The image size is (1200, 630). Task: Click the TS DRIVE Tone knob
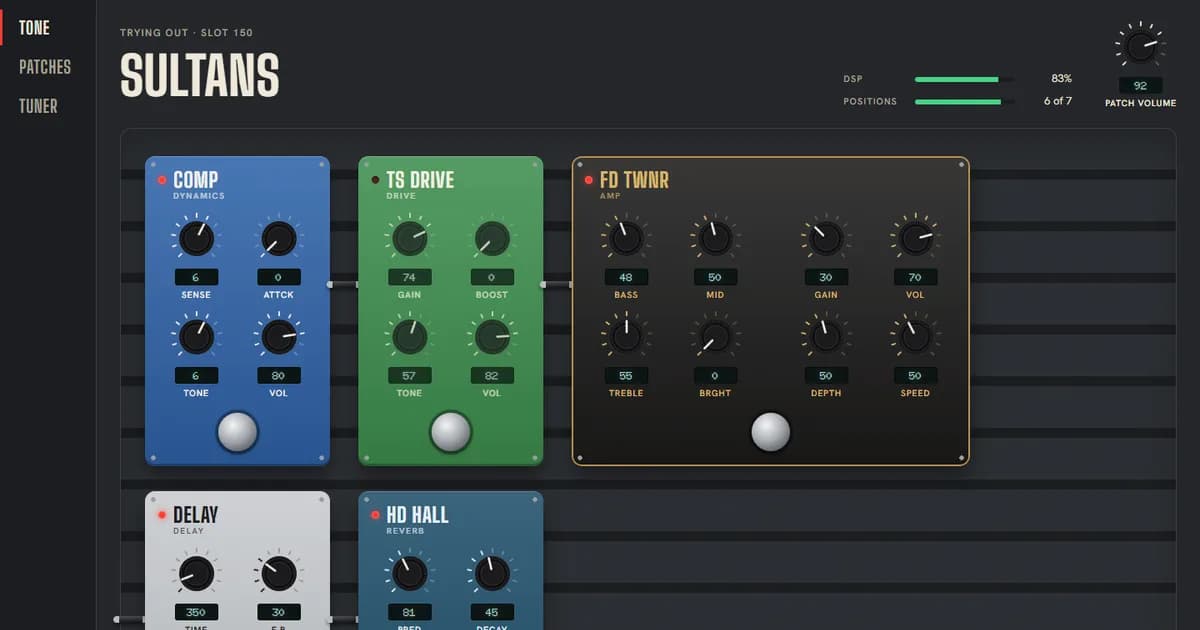(x=409, y=336)
